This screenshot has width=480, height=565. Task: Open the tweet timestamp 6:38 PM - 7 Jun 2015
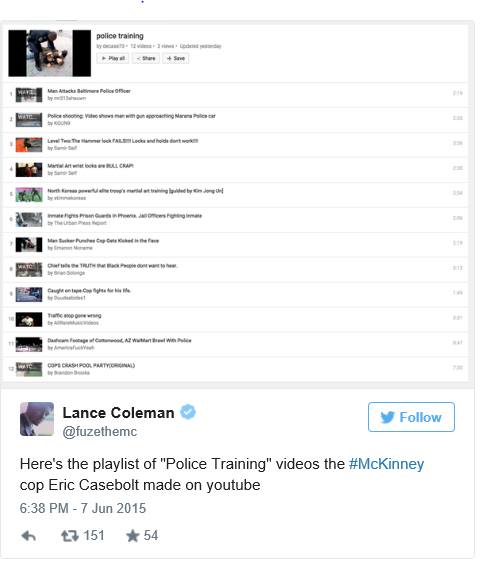pyautogui.click(x=83, y=508)
